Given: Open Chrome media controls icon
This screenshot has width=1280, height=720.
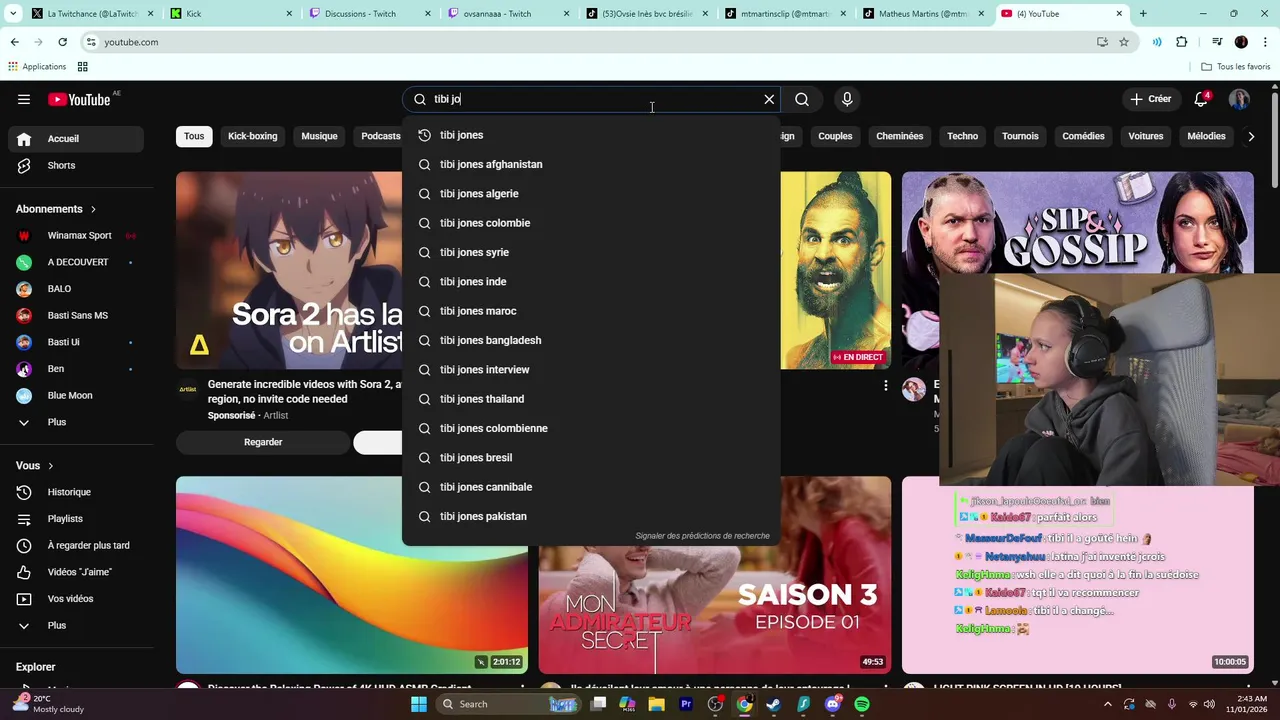Looking at the screenshot, I should click(x=1217, y=42).
